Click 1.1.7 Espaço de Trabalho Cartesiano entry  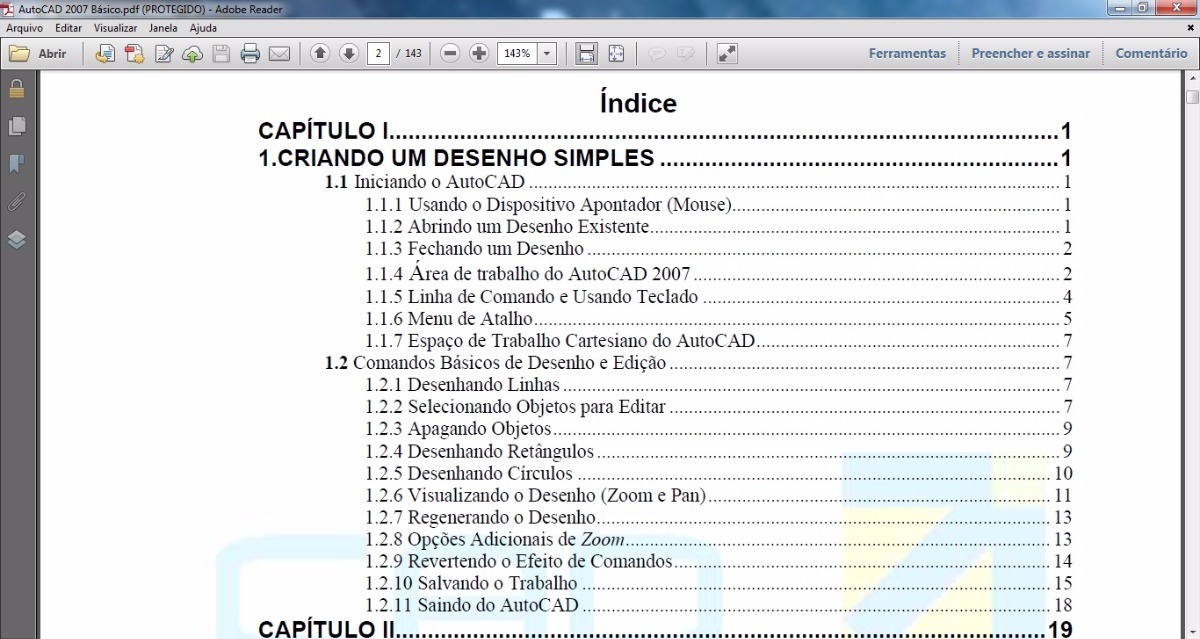click(x=719, y=341)
